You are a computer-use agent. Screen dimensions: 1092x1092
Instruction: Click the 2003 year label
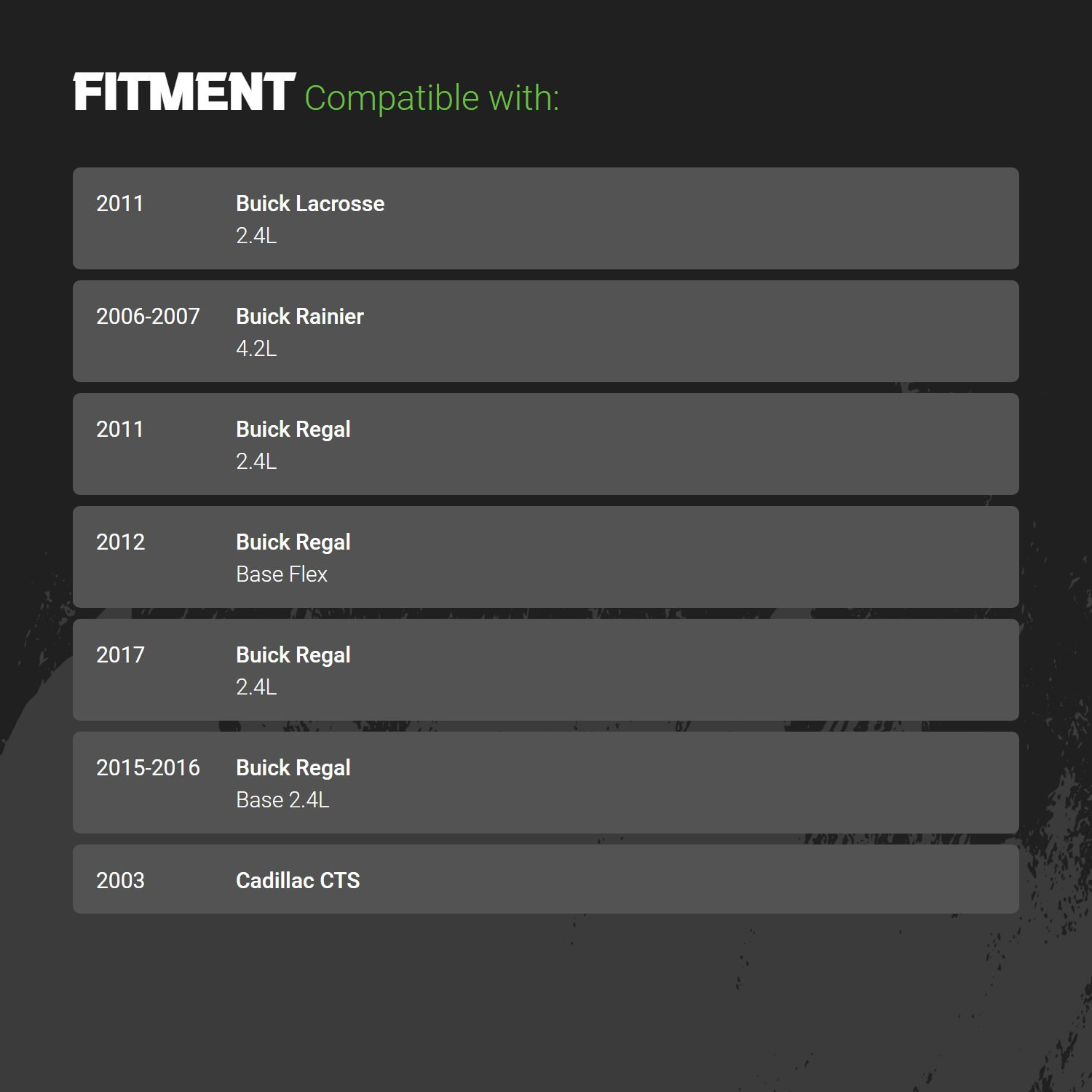[120, 881]
